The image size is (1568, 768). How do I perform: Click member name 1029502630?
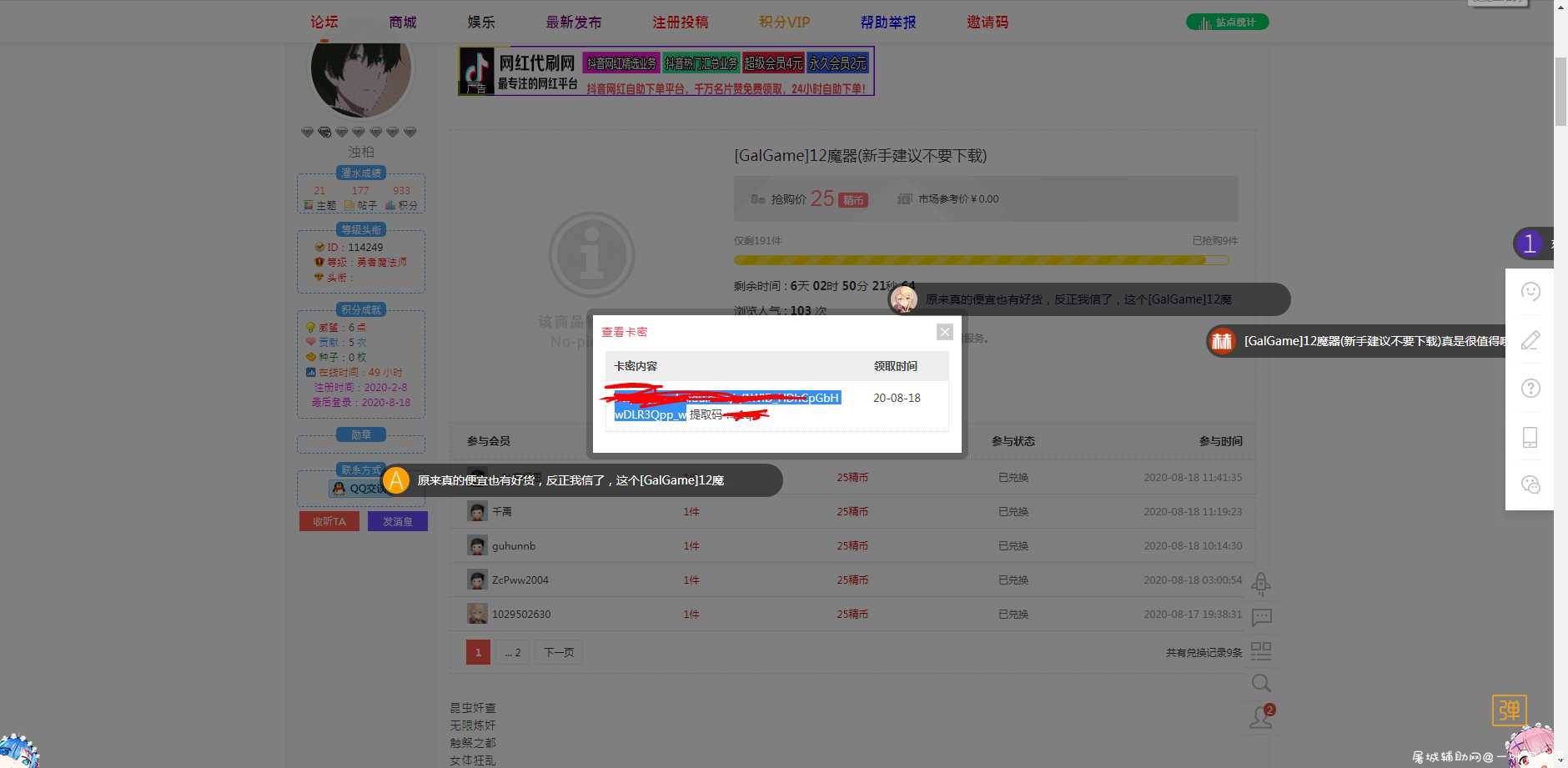tap(521, 615)
